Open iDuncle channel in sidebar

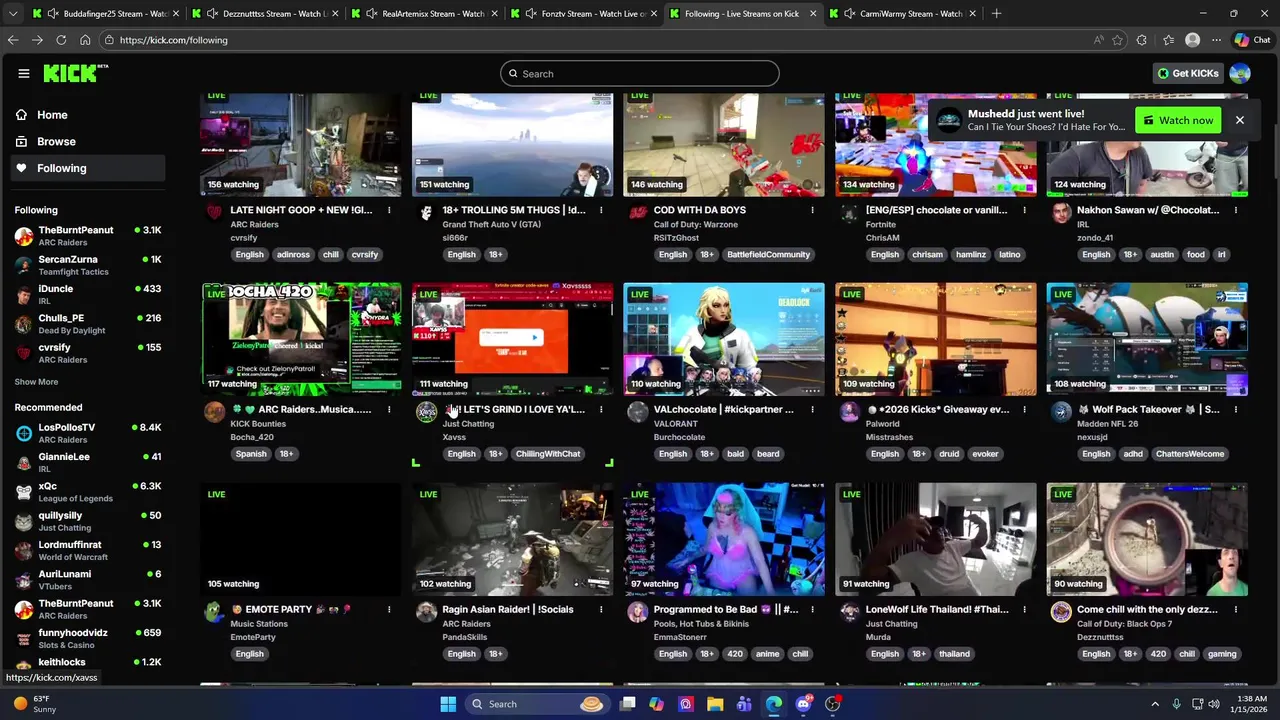coord(87,294)
